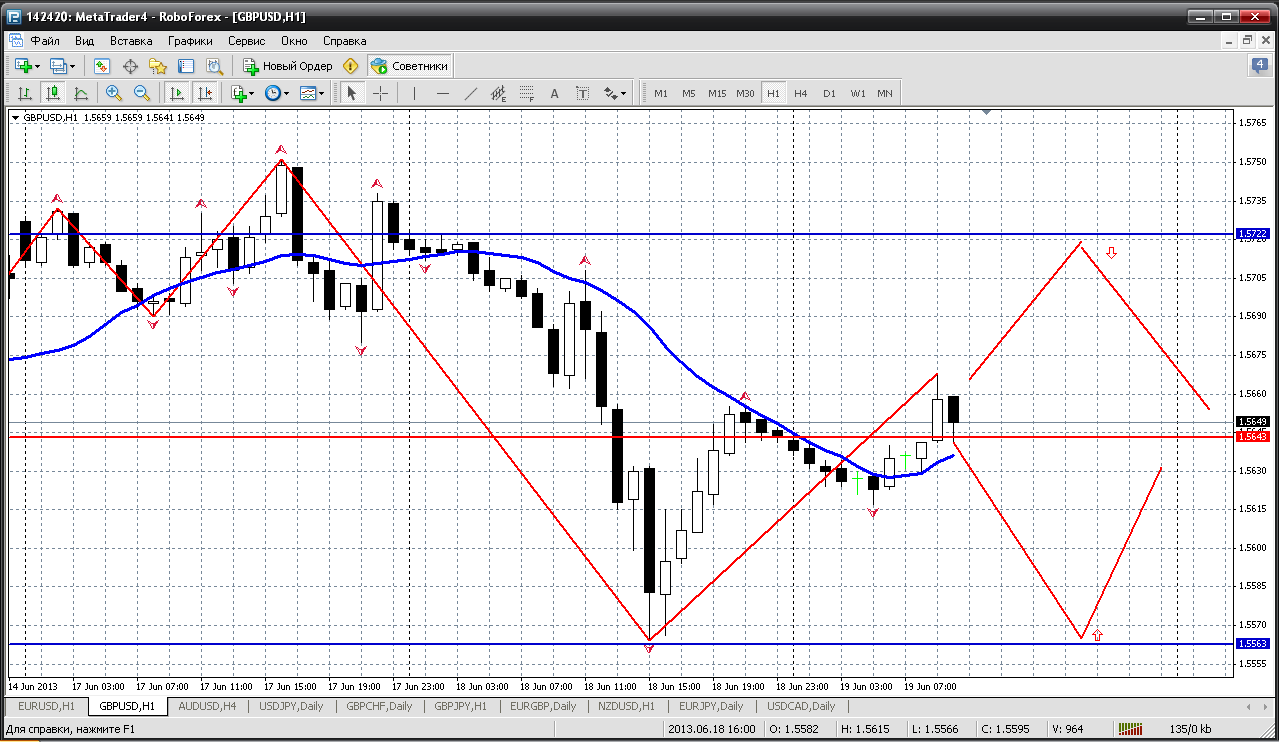This screenshot has width=1279, height=742.
Task: Open the chat notification icon showing 4
Action: point(1259,66)
